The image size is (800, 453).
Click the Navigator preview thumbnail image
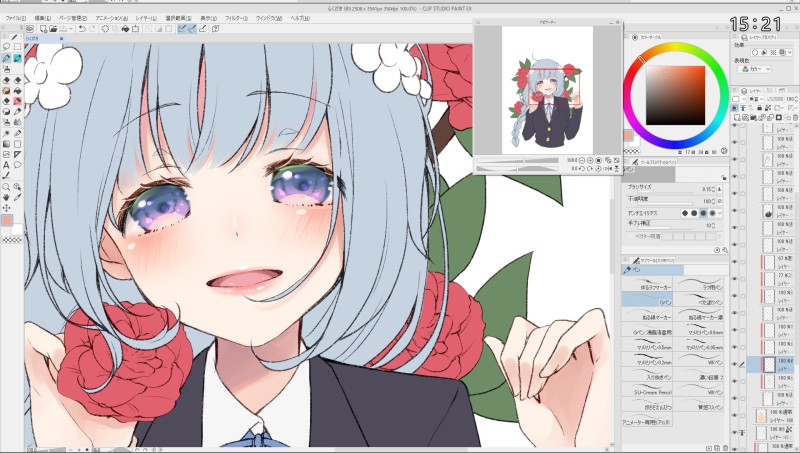(547, 90)
